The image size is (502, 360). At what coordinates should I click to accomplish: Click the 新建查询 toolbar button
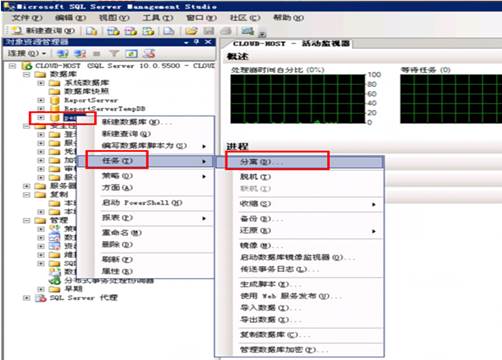pos(43,31)
